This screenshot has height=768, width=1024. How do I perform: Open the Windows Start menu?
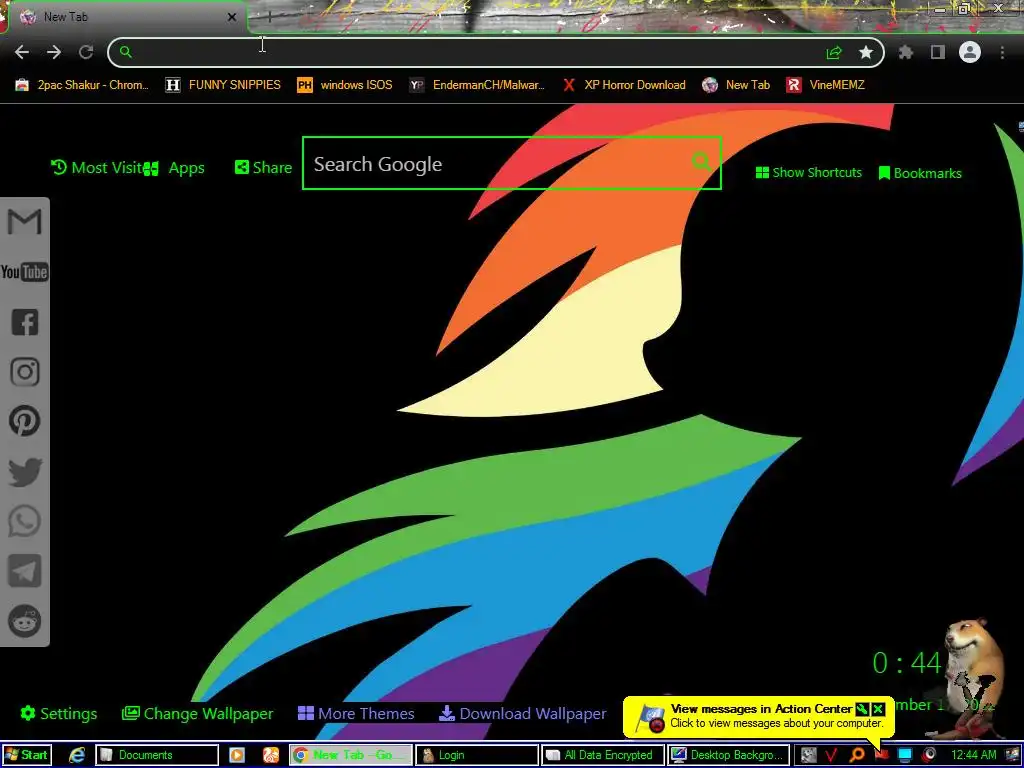pyautogui.click(x=26, y=755)
